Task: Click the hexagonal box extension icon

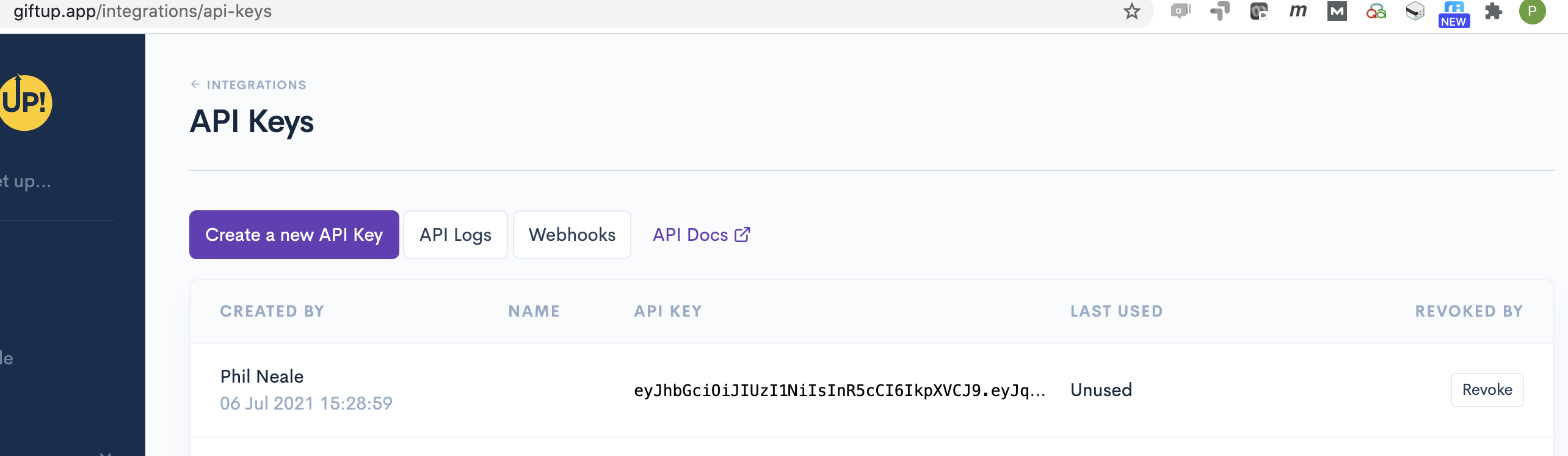Action: tap(1415, 11)
